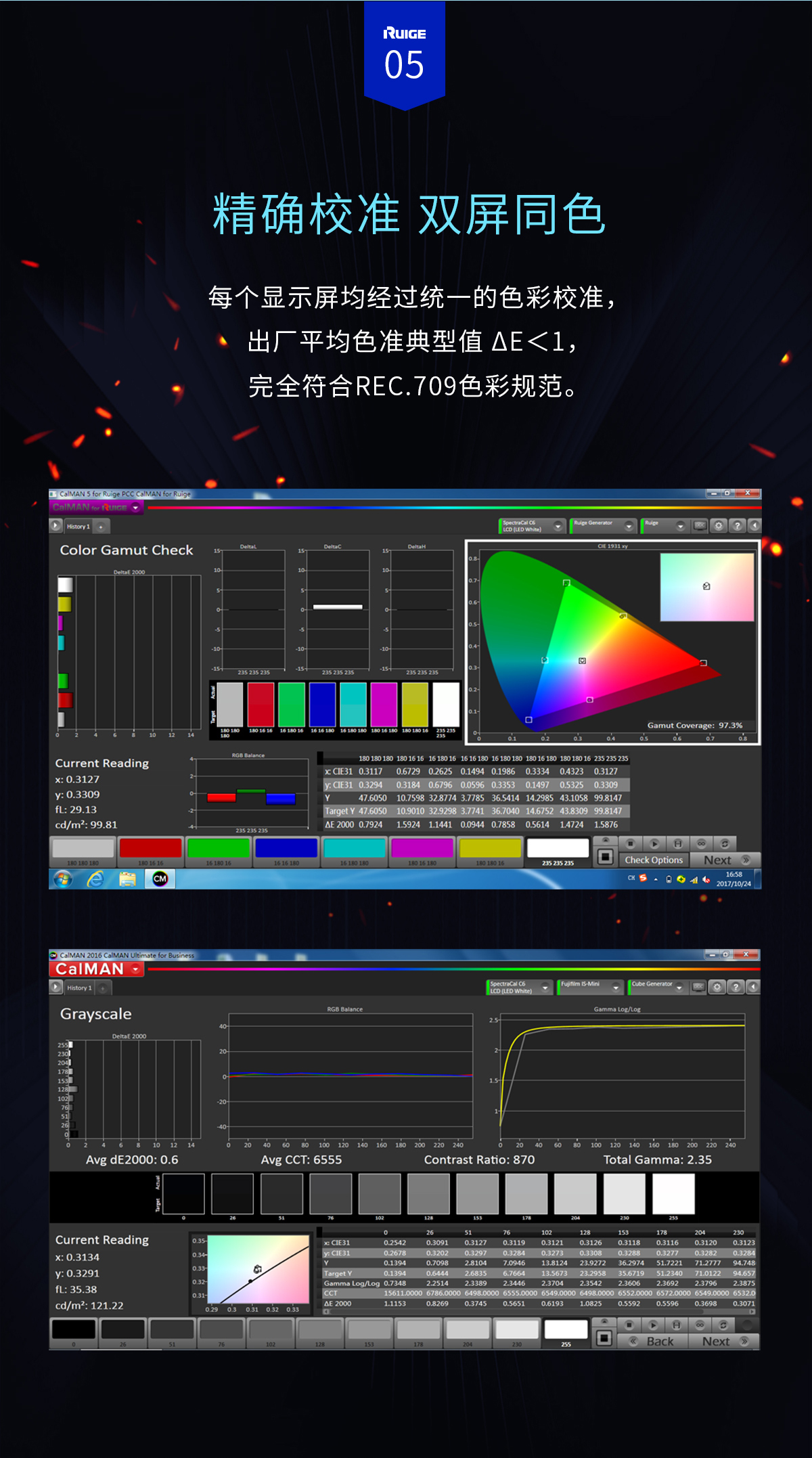This screenshot has height=1458, width=812.
Task: Expand the Ruige Generator dropdown
Action: click(x=629, y=526)
